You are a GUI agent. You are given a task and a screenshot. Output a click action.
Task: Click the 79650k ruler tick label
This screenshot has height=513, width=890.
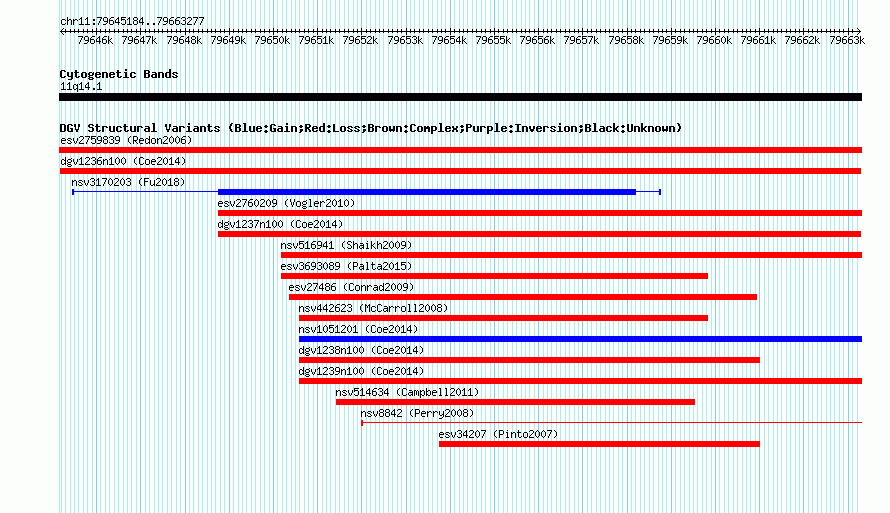pyautogui.click(x=272, y=40)
